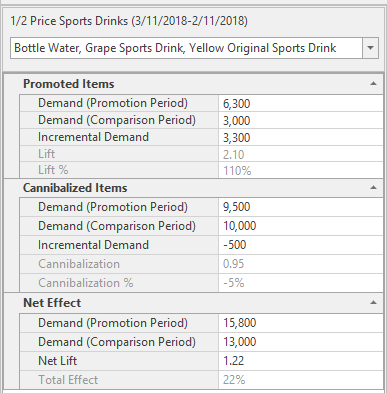Viewport: 387px width, 393px height.
Task: Collapse the Net Effect section arrow
Action: tap(373, 303)
